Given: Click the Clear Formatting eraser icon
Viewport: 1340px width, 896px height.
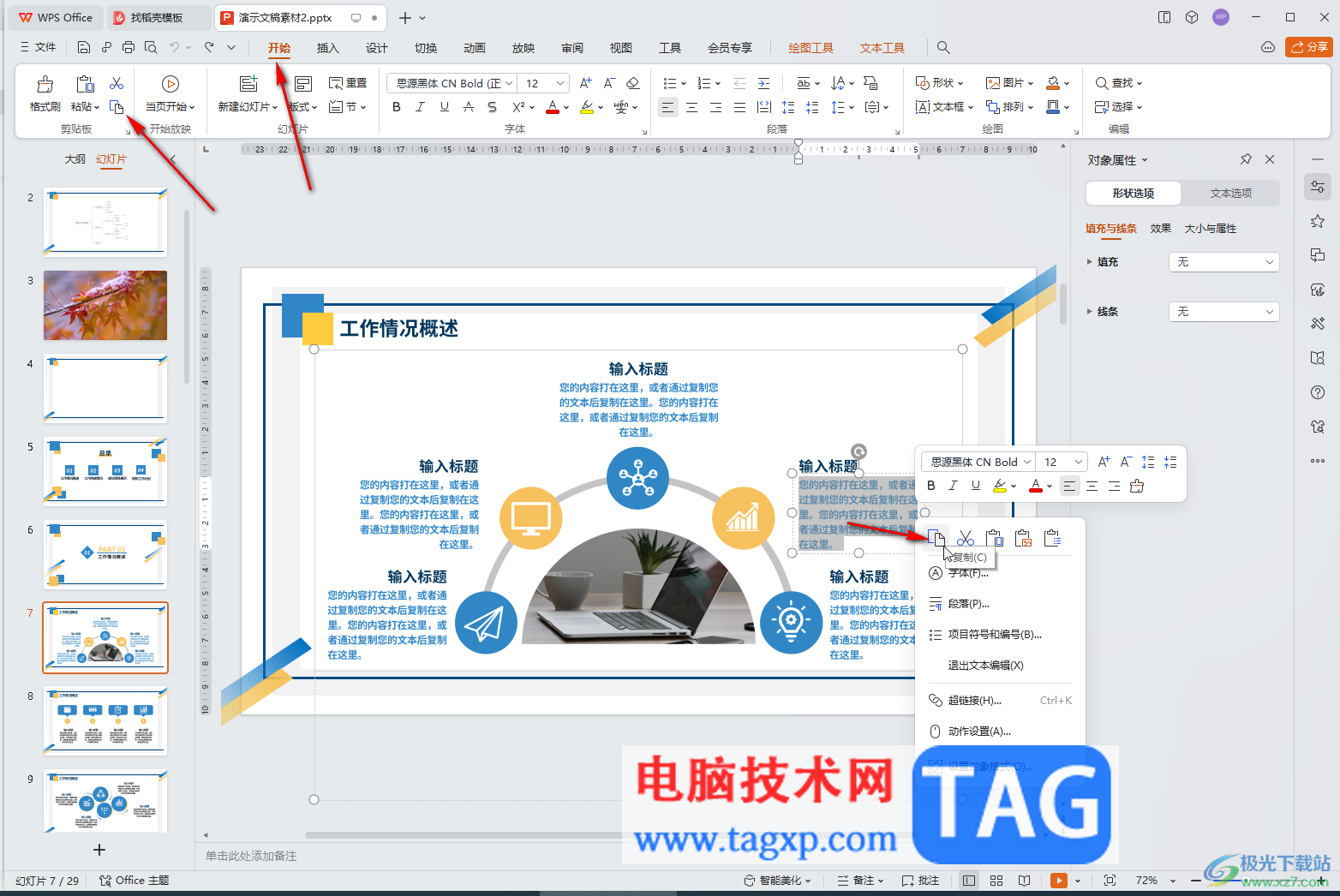Looking at the screenshot, I should 633,83.
